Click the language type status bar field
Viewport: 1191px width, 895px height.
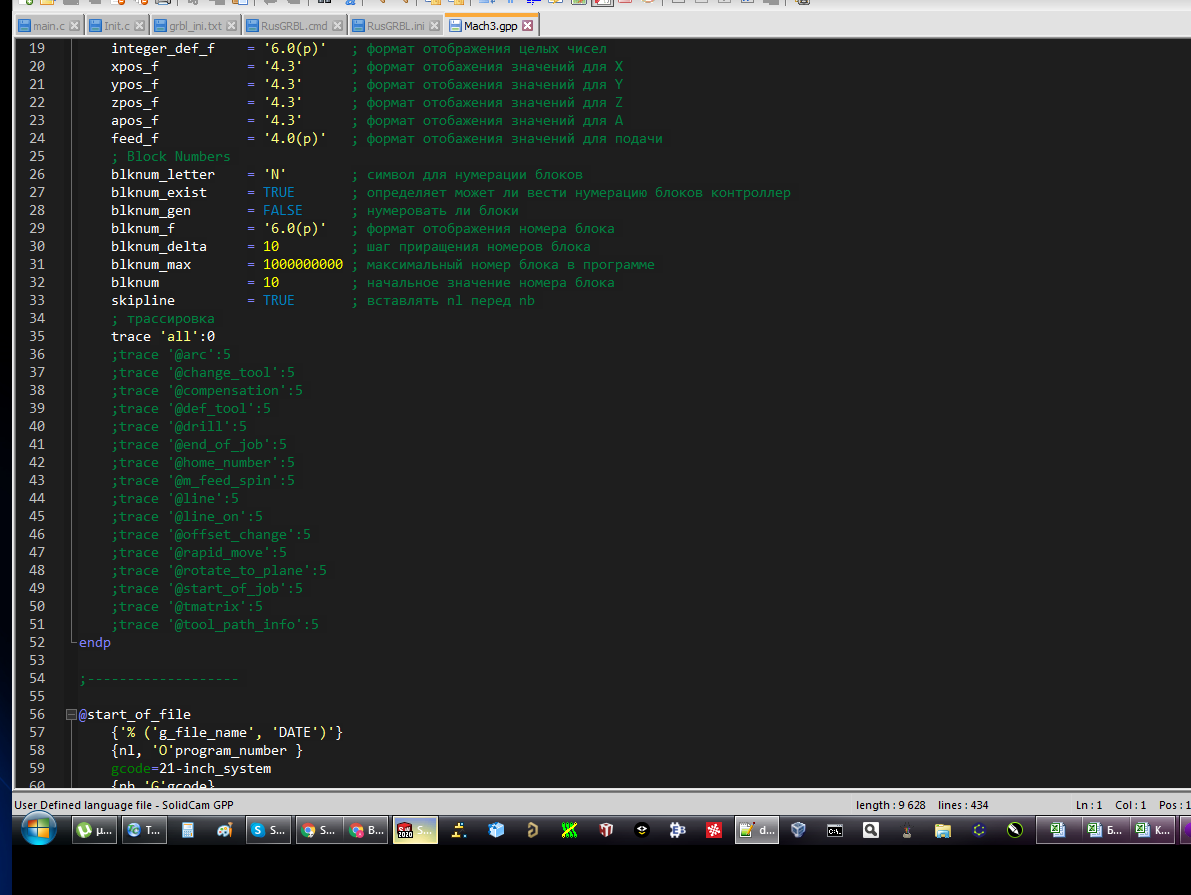[124, 805]
